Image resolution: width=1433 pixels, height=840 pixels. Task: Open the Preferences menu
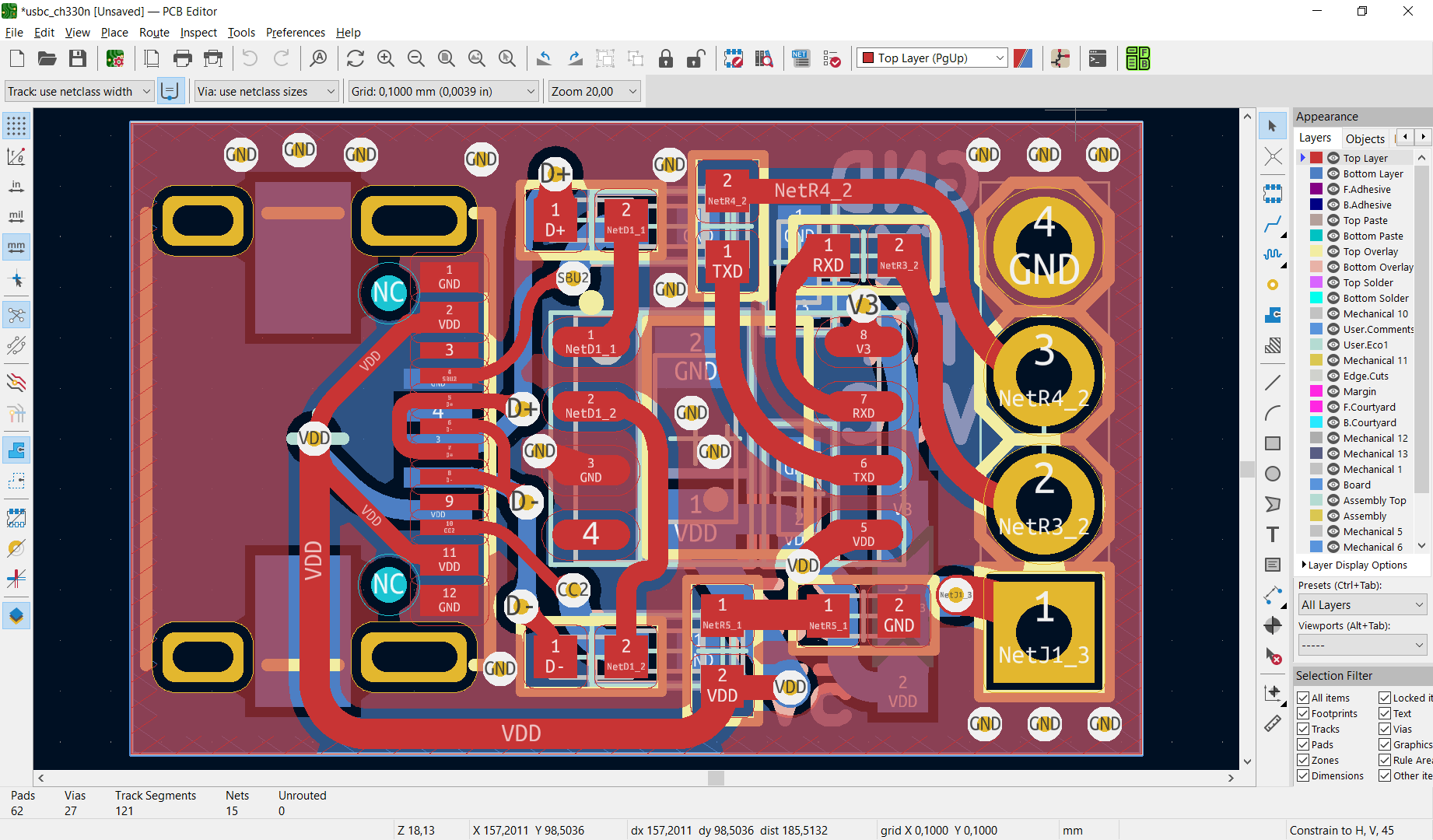pos(296,33)
